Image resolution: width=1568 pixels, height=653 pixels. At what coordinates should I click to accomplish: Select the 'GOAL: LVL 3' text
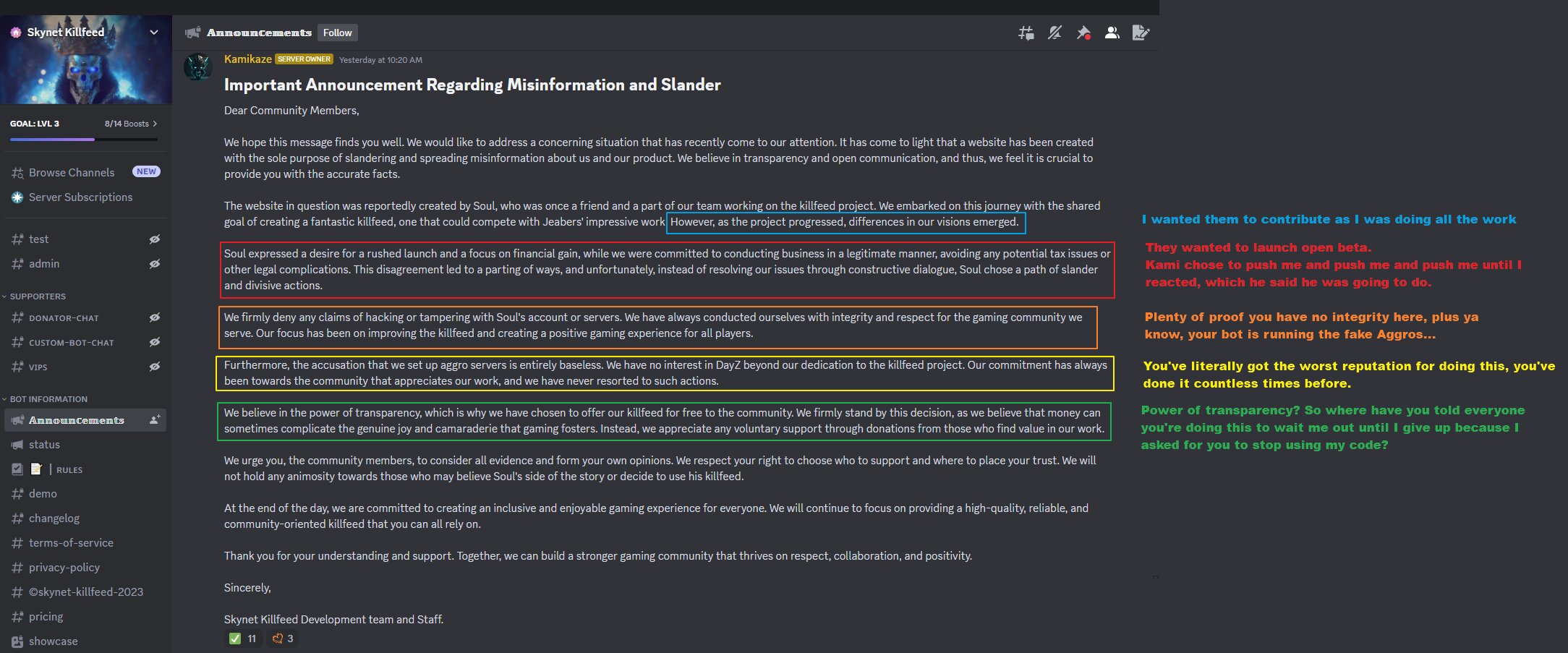point(35,124)
